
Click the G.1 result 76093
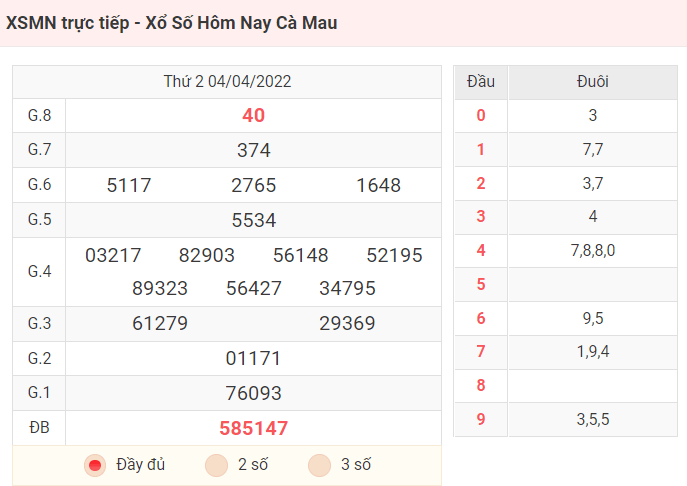coord(253,393)
